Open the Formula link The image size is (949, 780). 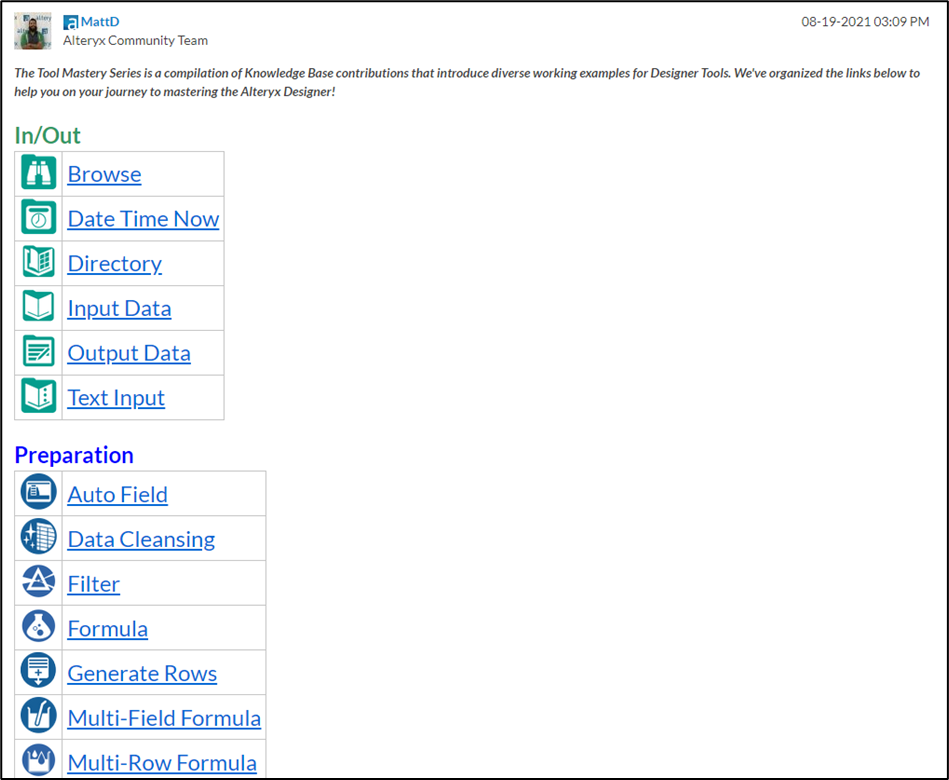point(107,629)
